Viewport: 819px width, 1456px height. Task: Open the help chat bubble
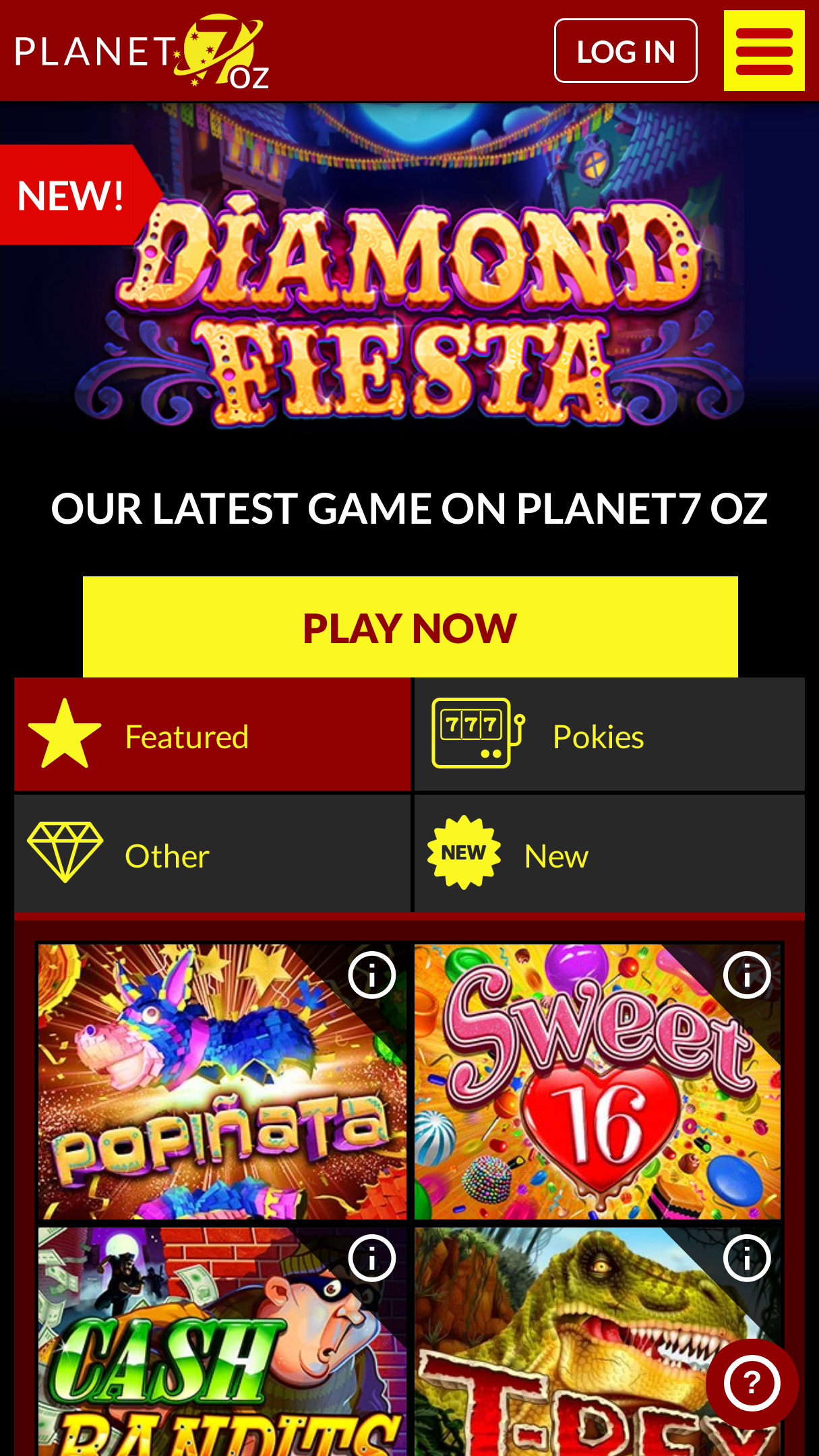[x=752, y=1384]
